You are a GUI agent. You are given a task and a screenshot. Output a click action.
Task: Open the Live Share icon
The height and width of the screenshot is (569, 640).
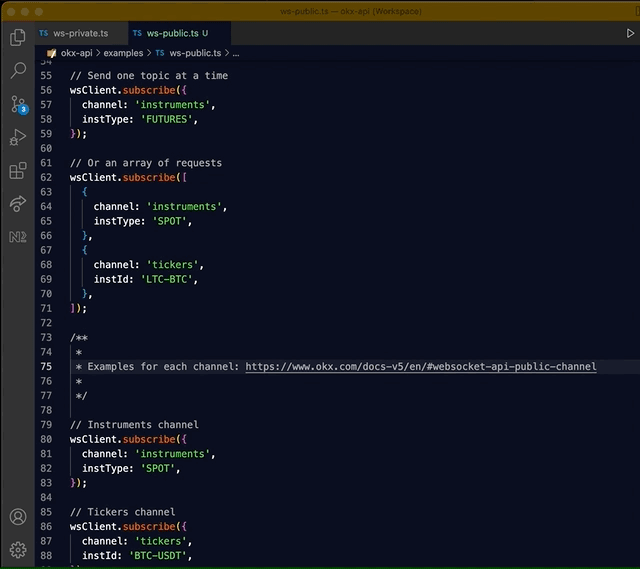pyautogui.click(x=18, y=203)
